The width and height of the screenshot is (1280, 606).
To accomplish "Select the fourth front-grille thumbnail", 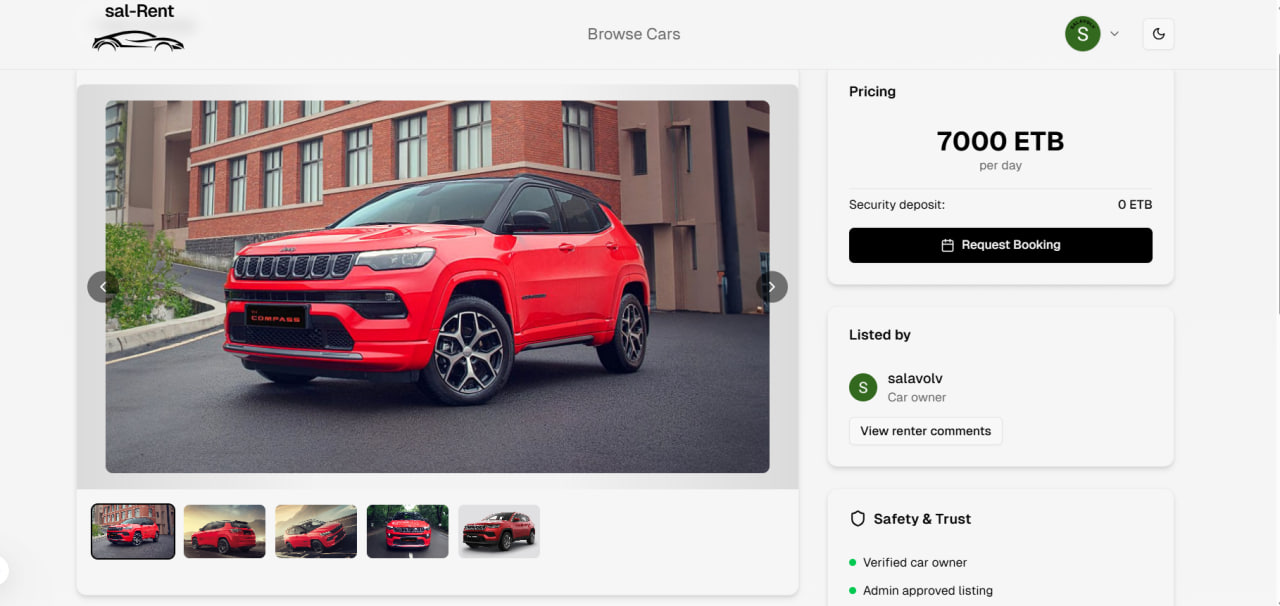I will (x=407, y=531).
